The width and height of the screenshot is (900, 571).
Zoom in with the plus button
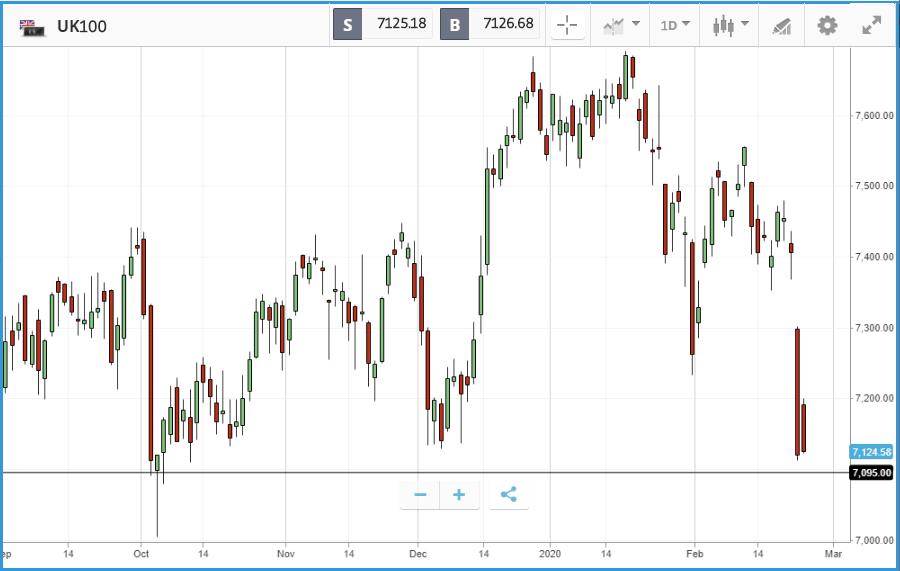[x=459, y=495]
